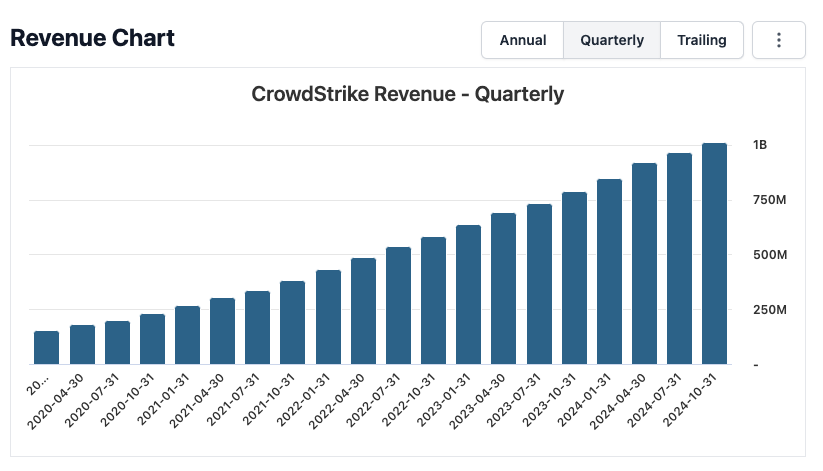Click the bar for 2020-07-31
This screenshot has height=471, width=823.
click(117, 343)
